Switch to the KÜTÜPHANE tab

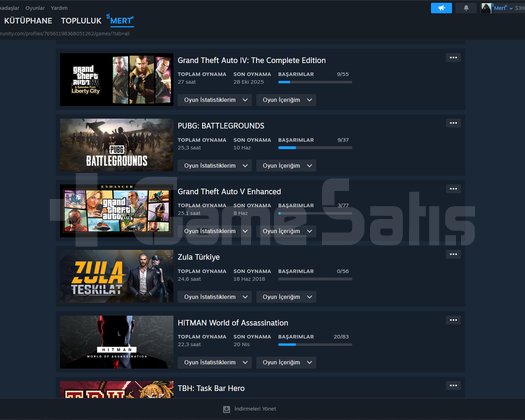point(28,21)
